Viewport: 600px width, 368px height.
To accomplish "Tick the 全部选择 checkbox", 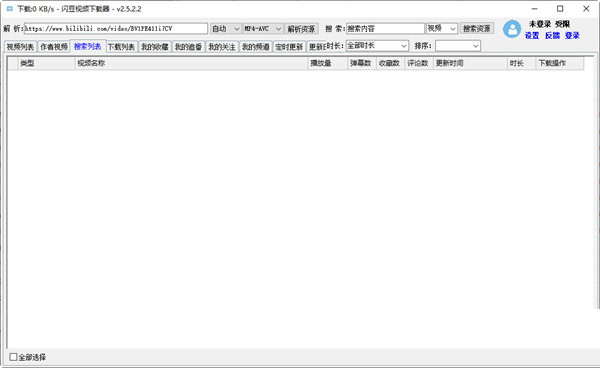I will click(13, 357).
